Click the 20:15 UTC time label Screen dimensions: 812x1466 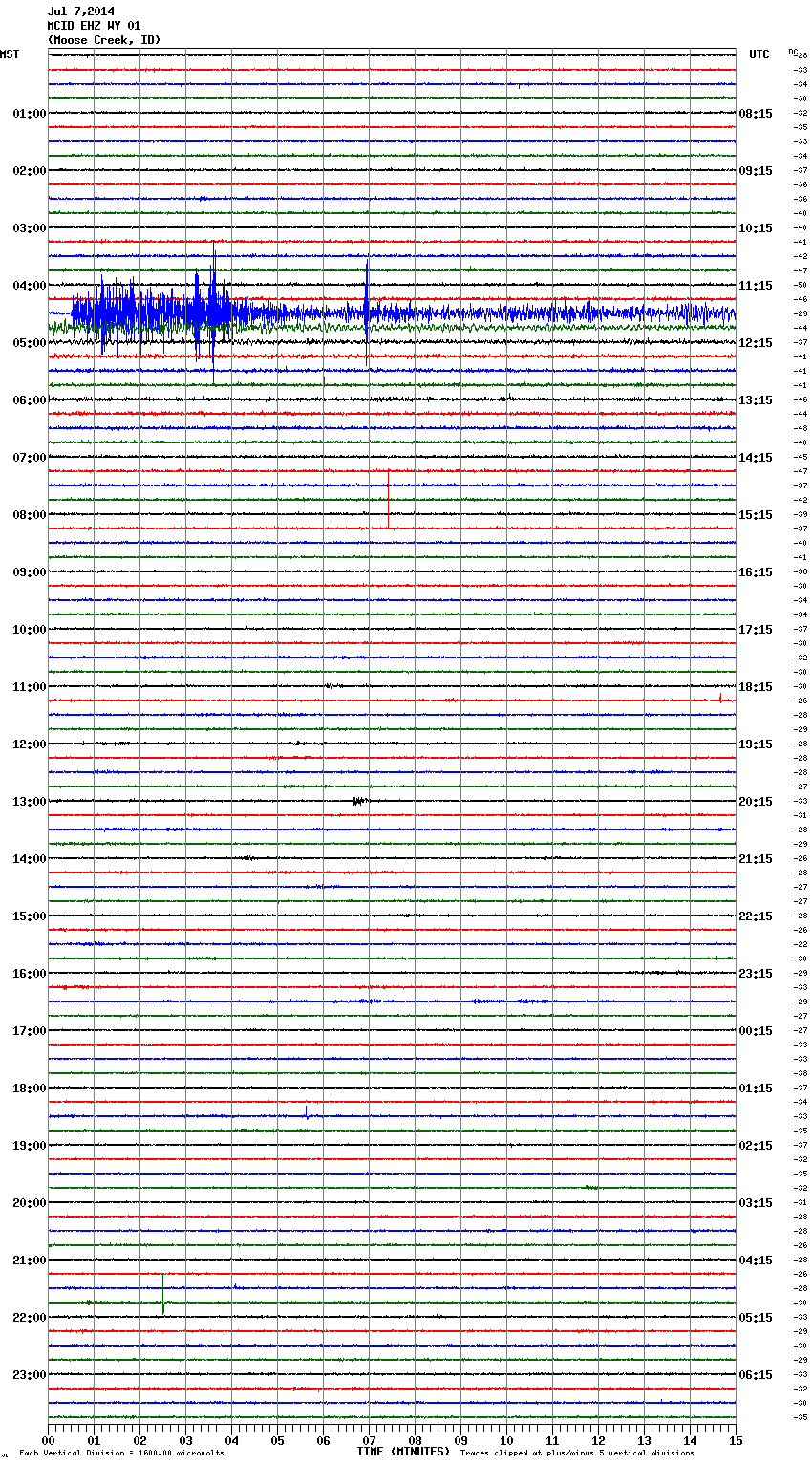point(756,802)
